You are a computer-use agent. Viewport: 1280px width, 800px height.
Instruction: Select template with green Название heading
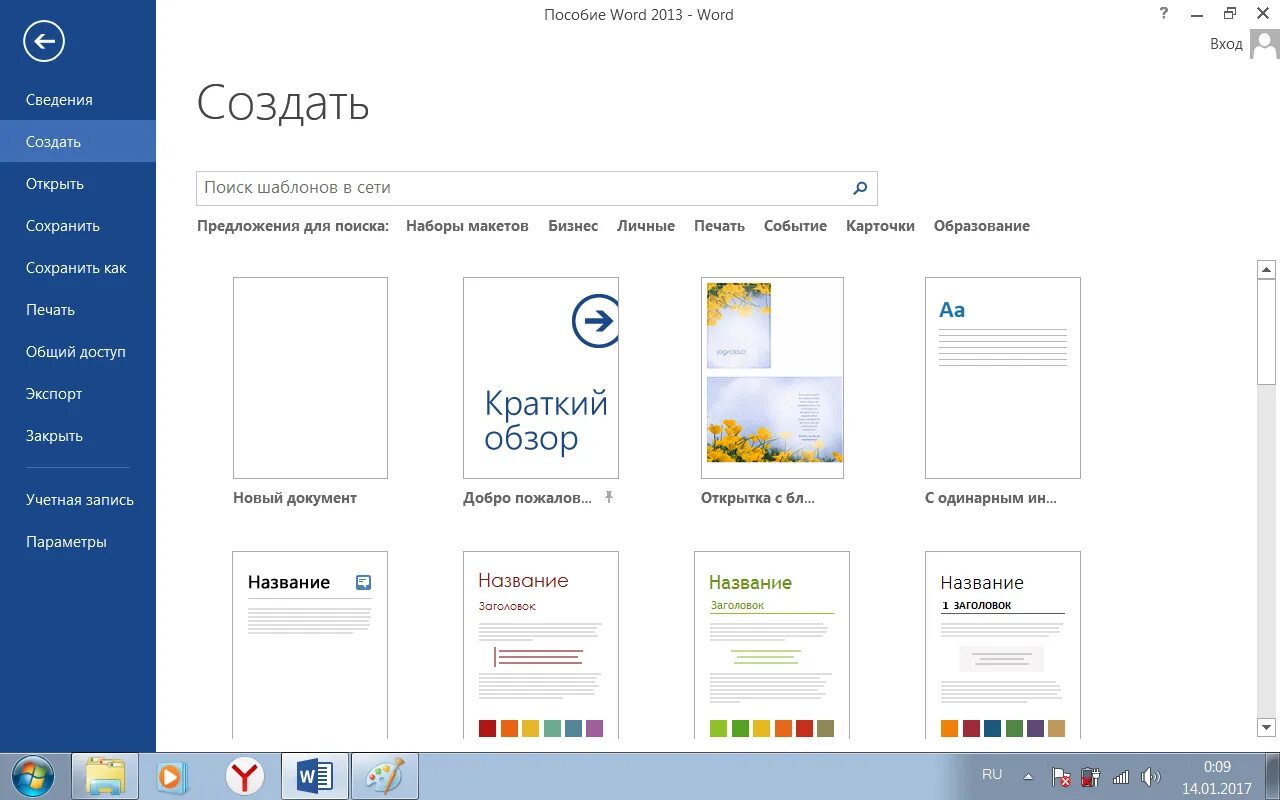pos(772,645)
